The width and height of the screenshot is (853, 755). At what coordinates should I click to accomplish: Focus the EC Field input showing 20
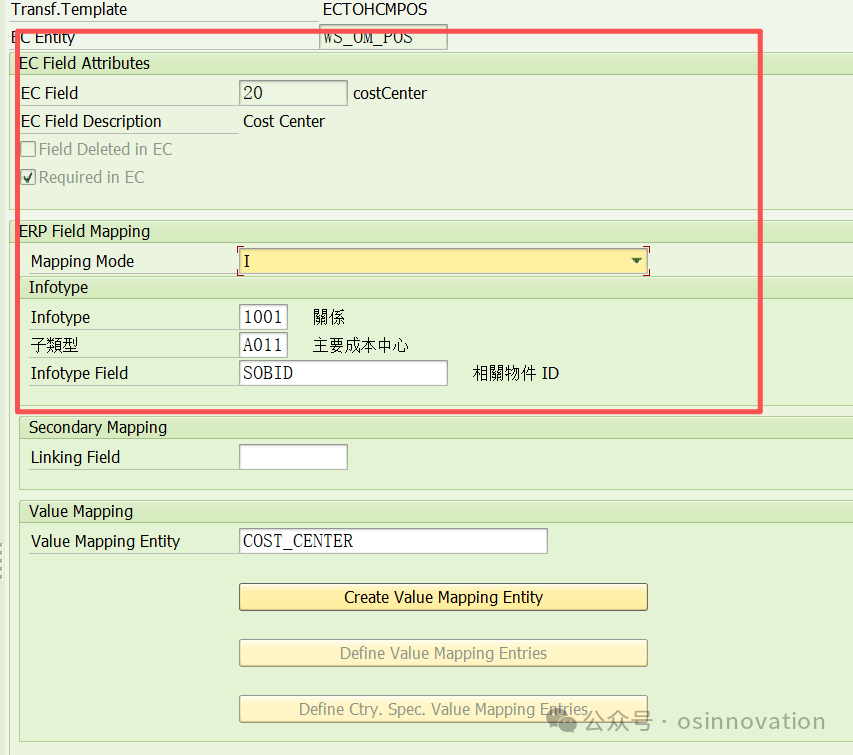click(293, 93)
